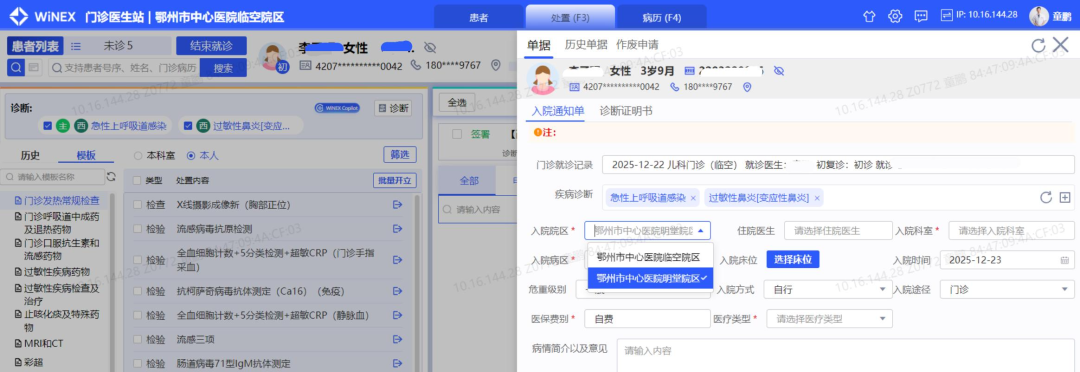Select the 本人 radio button
Image resolution: width=1080 pixels, height=372 pixels.
191,156
